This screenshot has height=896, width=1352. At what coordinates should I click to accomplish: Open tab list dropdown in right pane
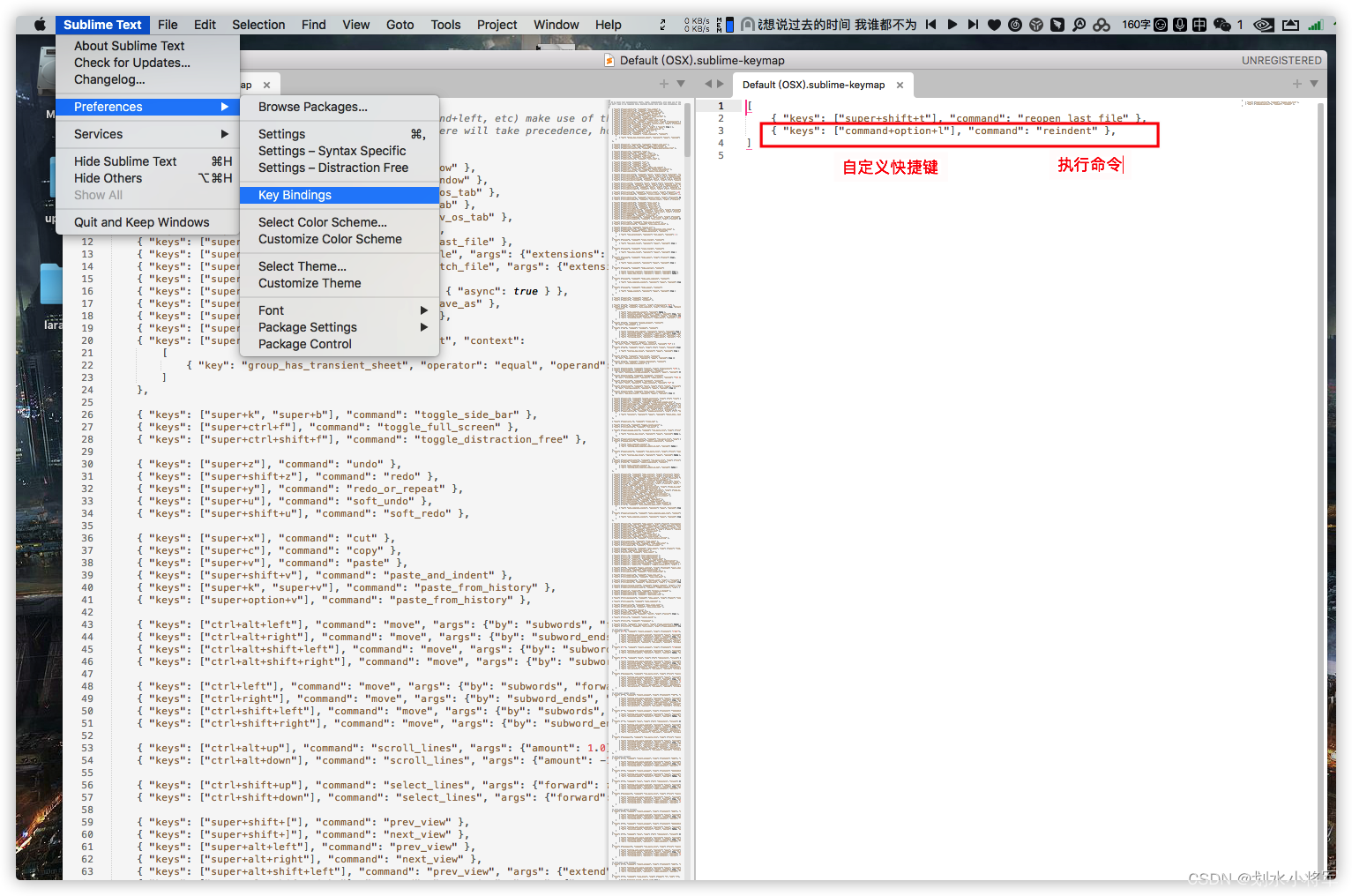coord(1314,84)
